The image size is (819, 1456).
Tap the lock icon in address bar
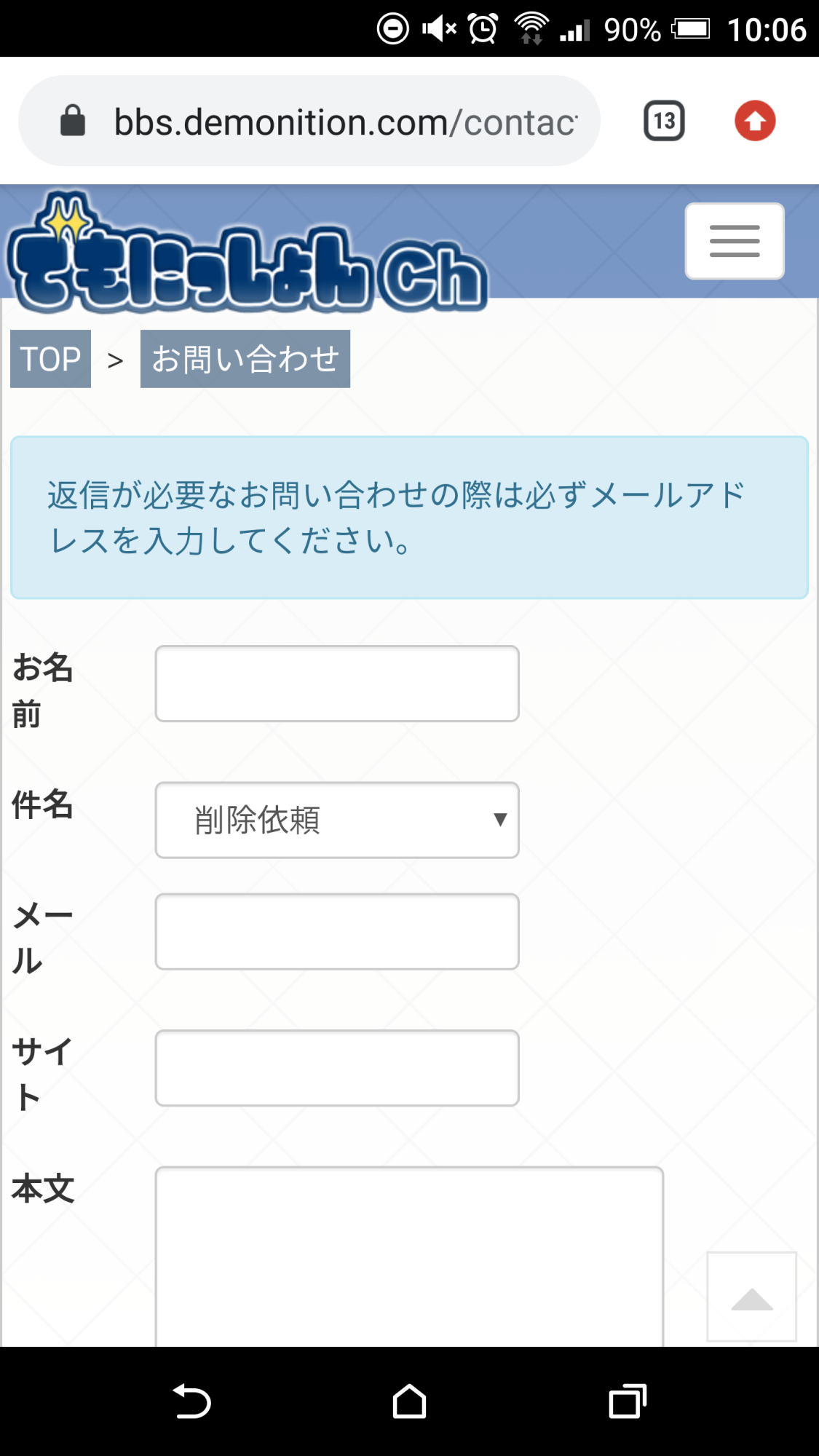point(73,121)
